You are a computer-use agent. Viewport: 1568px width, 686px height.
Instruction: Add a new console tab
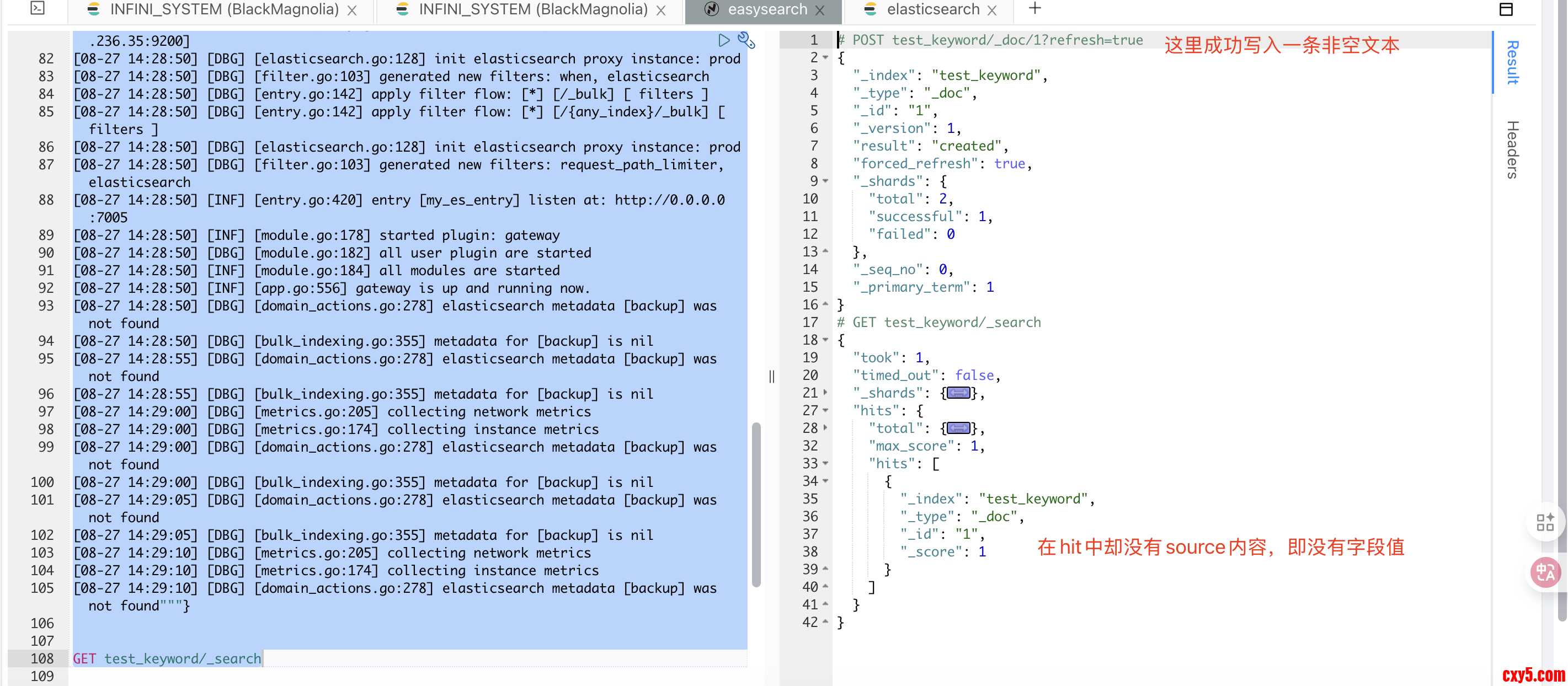tap(1034, 8)
